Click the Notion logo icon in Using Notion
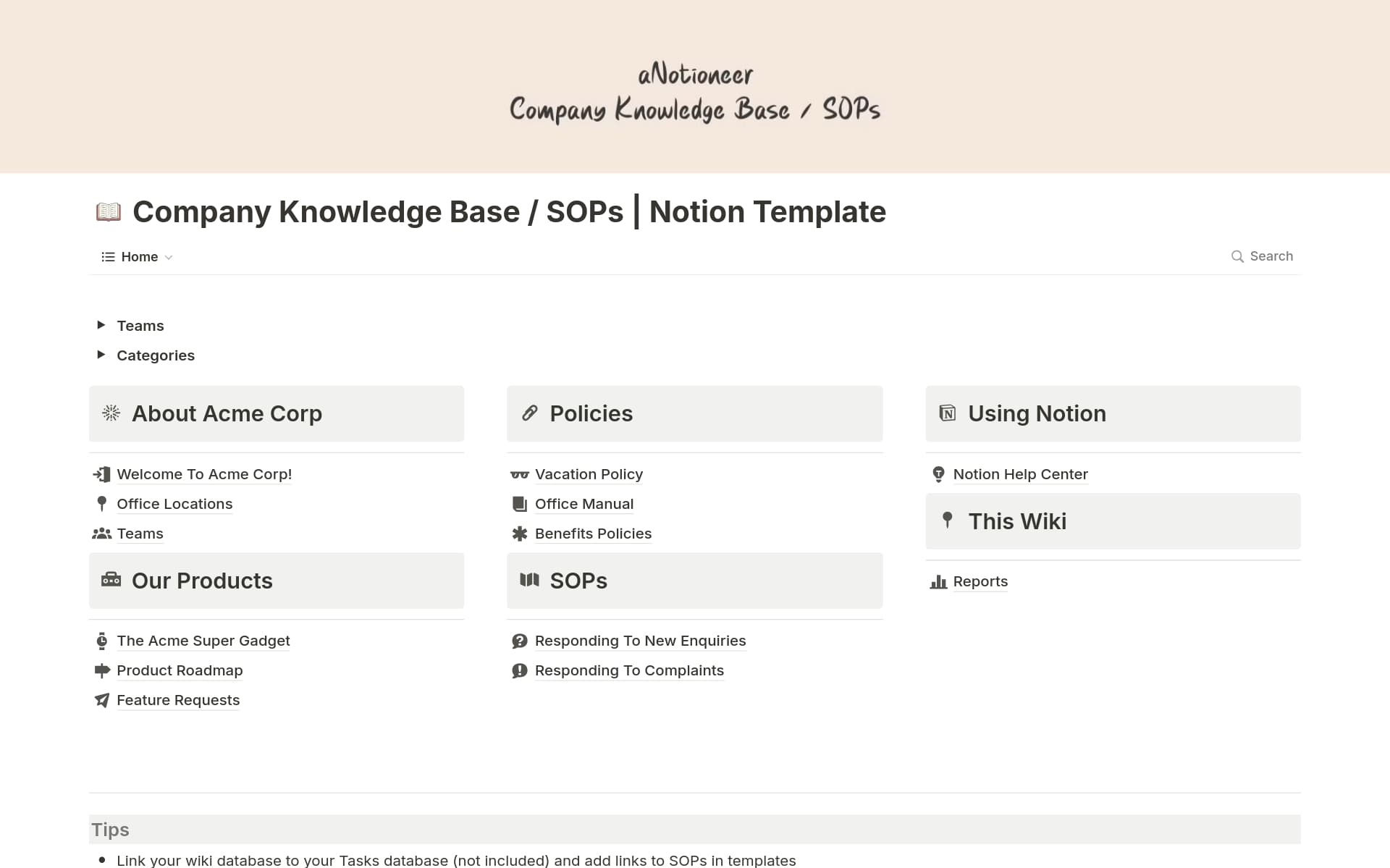 pyautogui.click(x=947, y=413)
